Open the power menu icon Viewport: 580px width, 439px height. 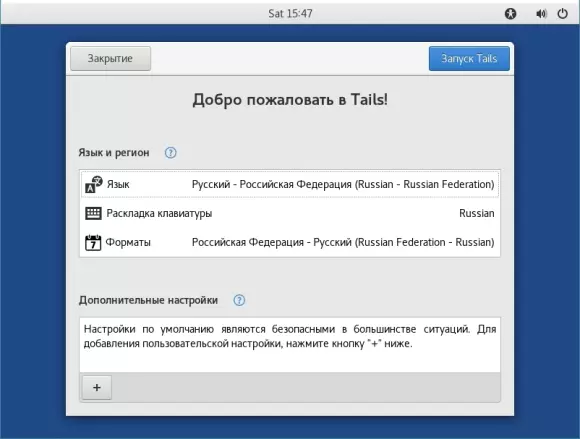coord(563,14)
